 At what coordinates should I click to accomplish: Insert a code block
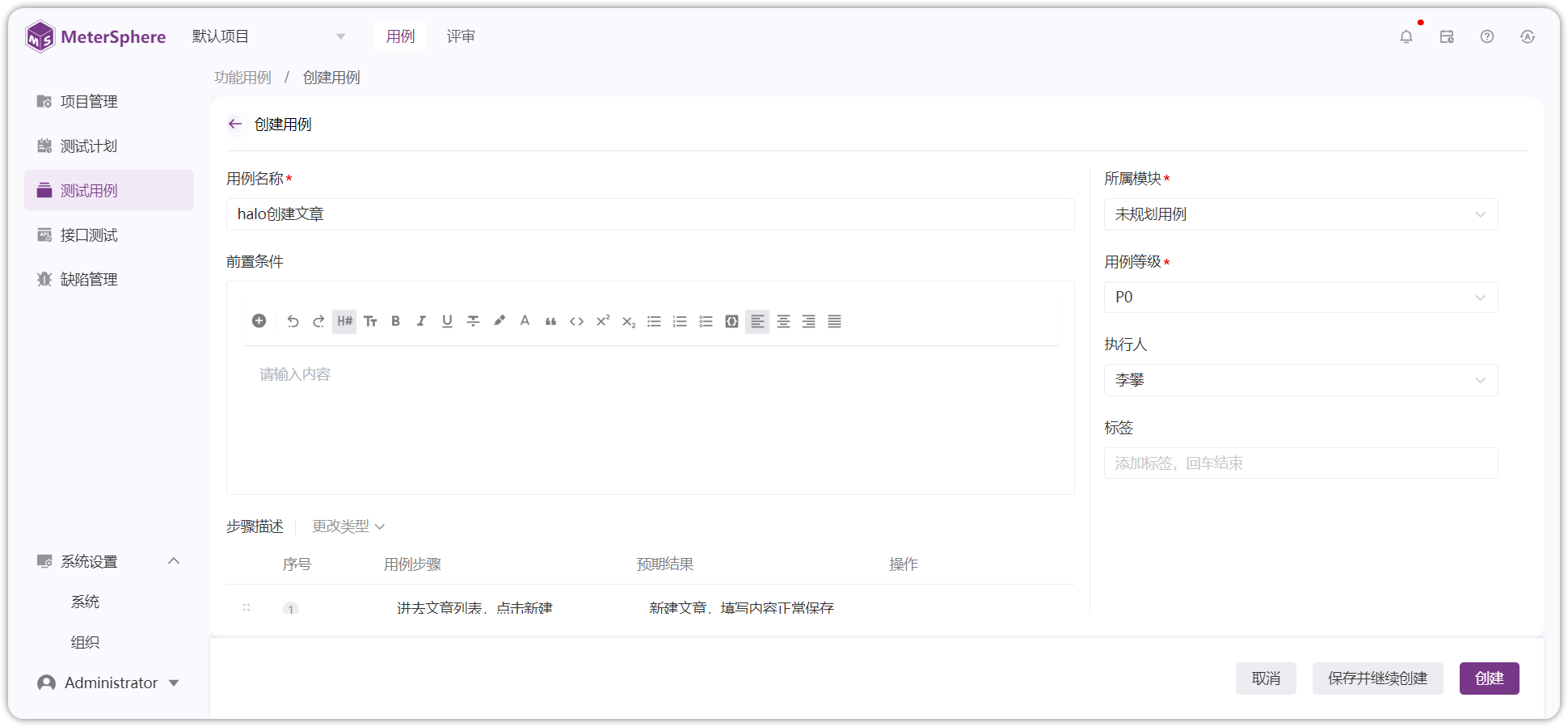(731, 321)
